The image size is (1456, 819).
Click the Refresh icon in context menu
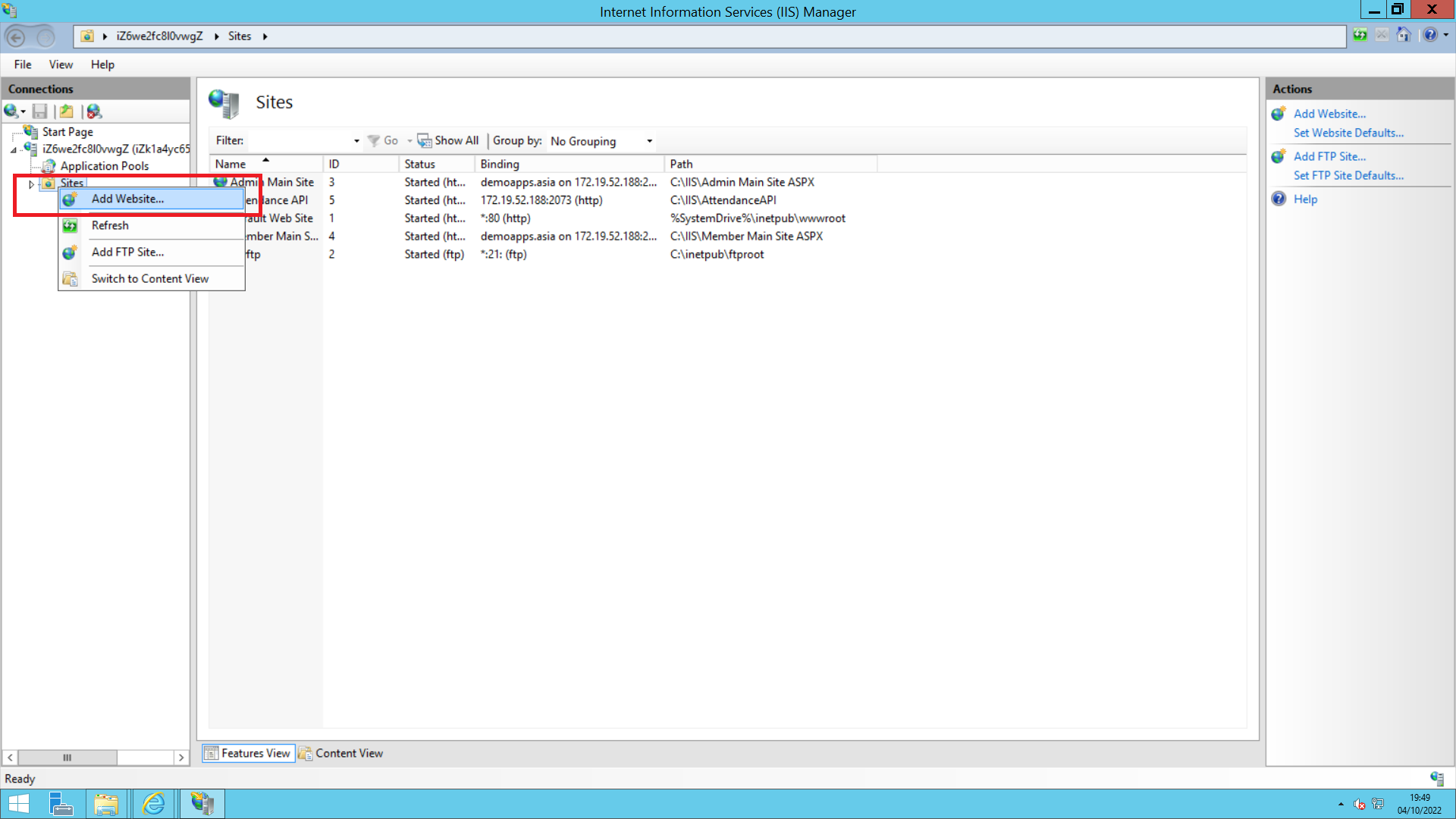70,225
